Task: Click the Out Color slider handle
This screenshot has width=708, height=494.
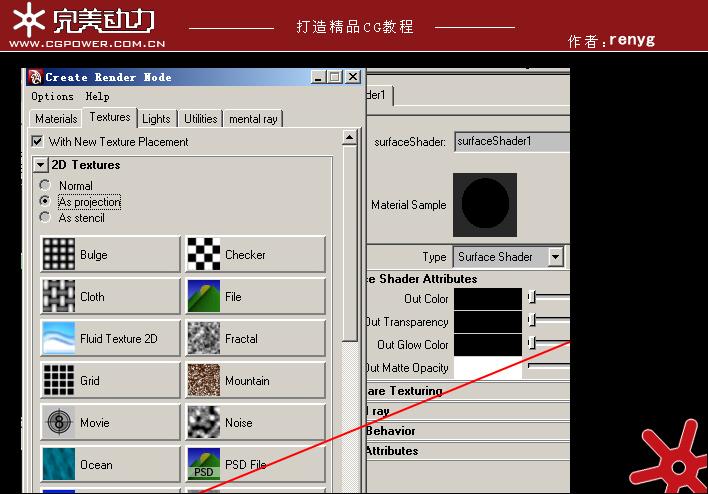Action: tap(532, 297)
